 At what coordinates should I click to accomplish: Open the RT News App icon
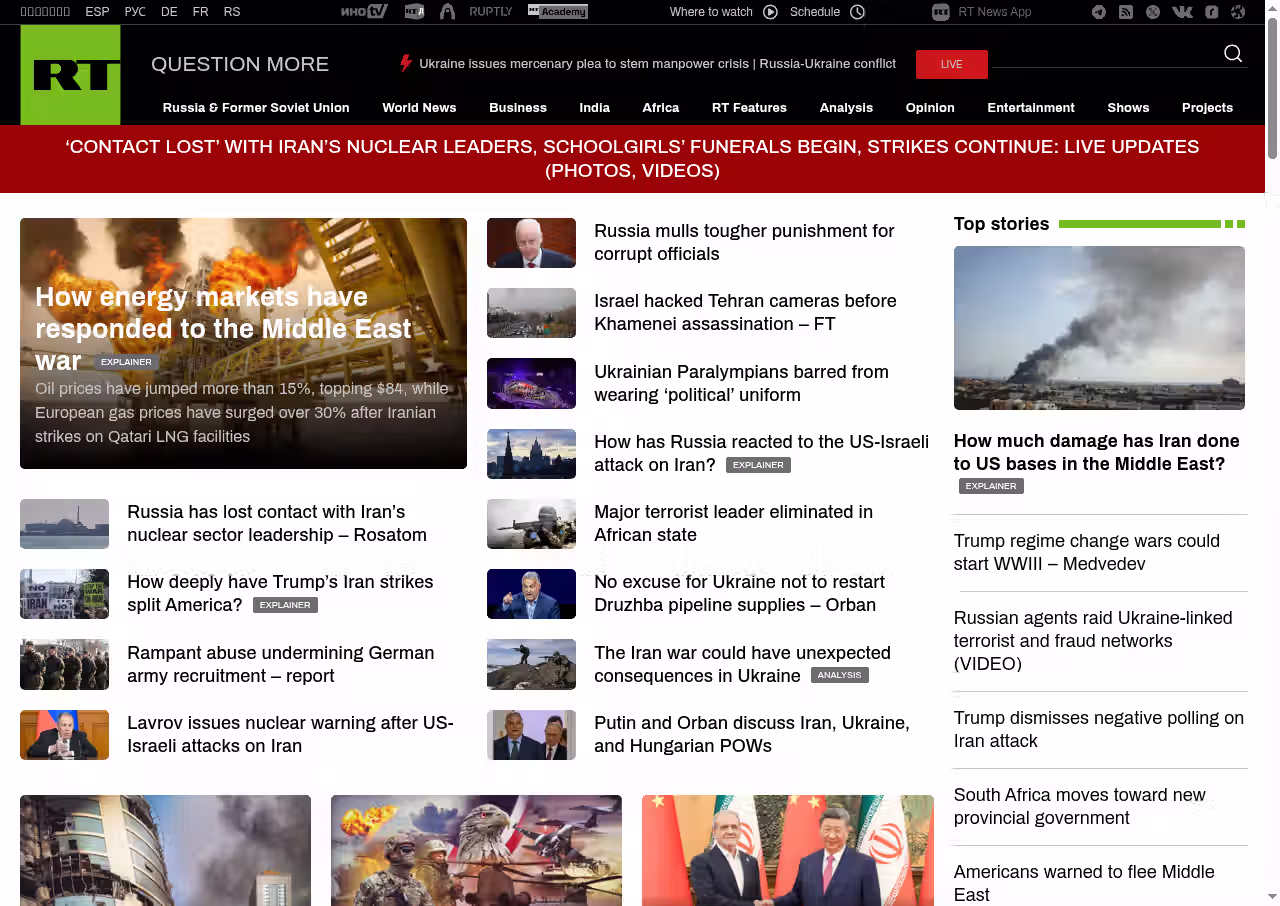click(x=940, y=12)
